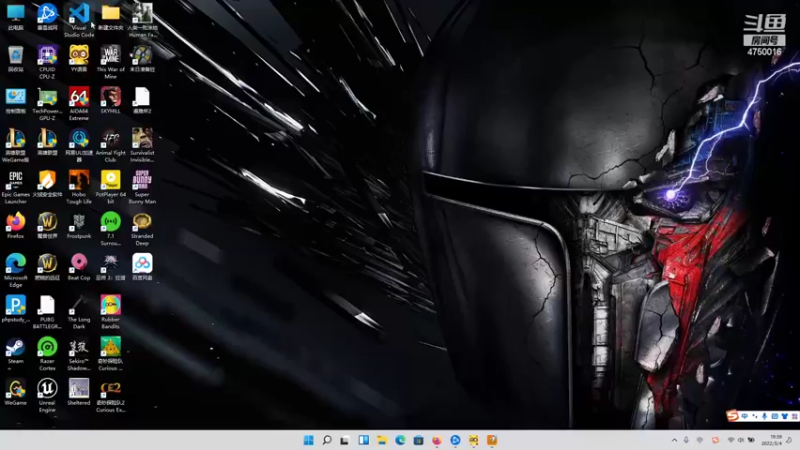The image size is (800, 450).
Task: Open taskbar Search magnifier
Action: tap(327, 440)
